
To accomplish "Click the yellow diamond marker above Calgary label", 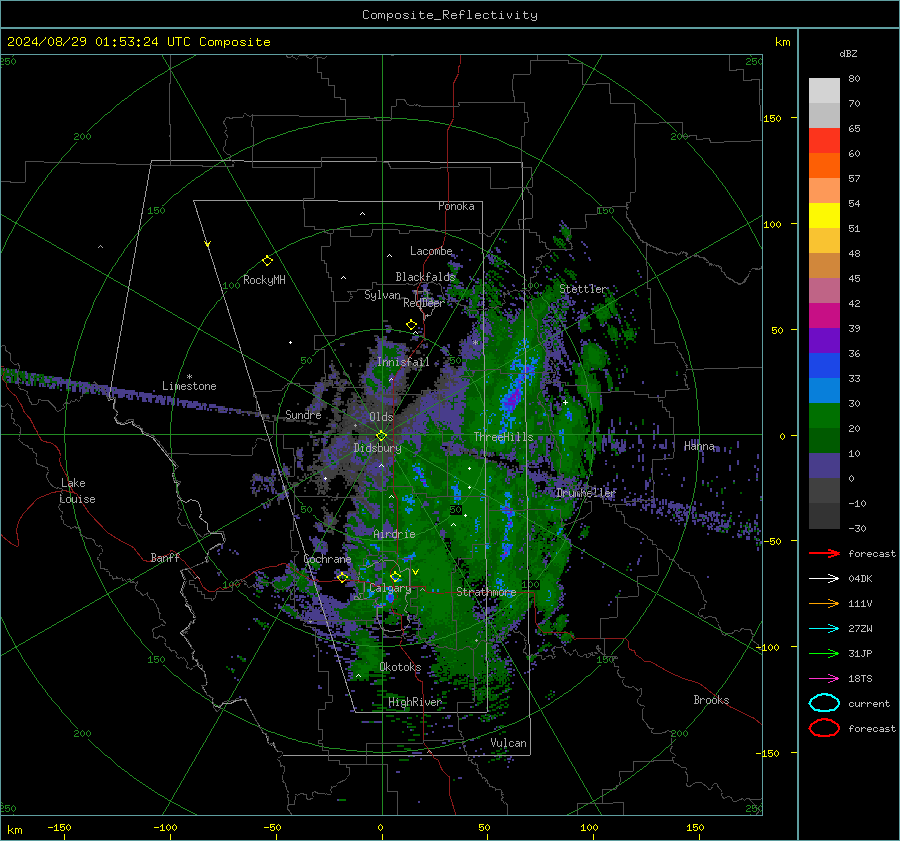I will (395, 576).
